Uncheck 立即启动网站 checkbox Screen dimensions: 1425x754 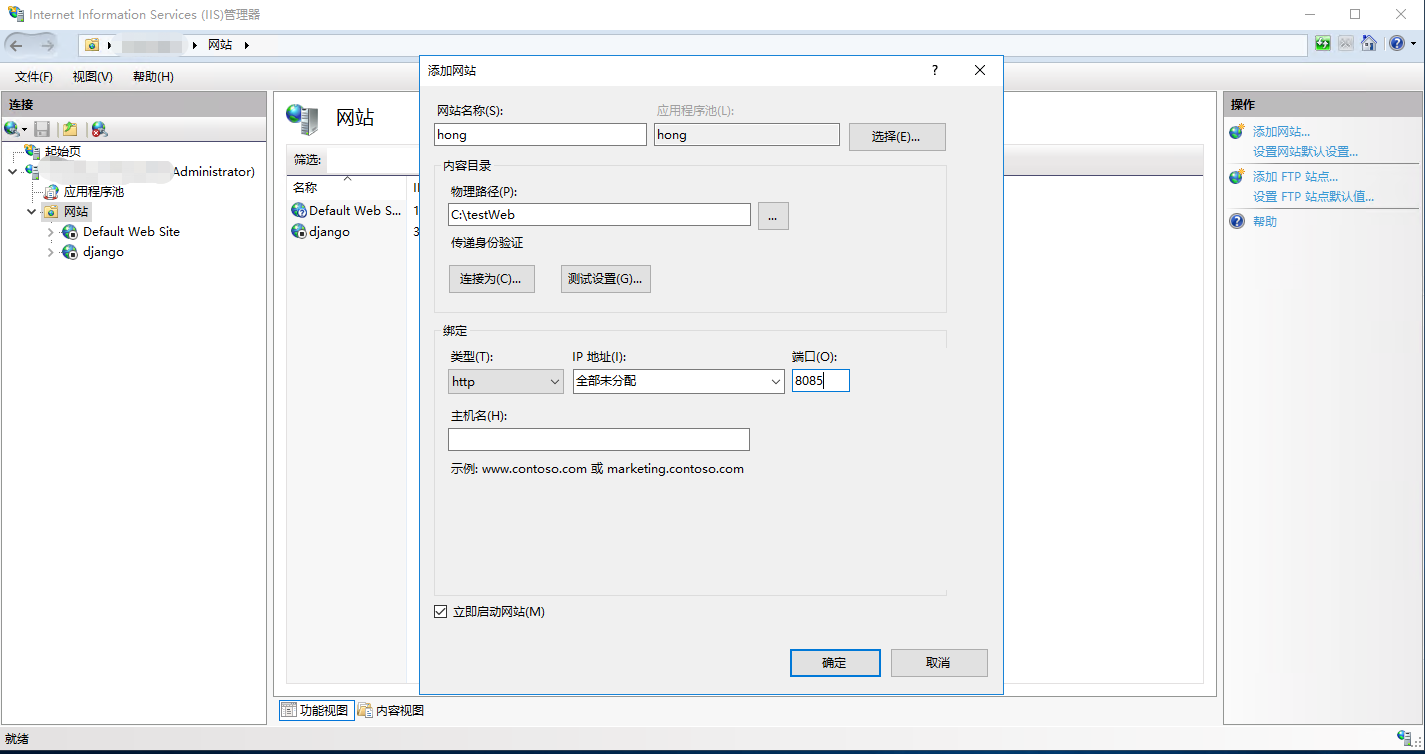point(440,612)
